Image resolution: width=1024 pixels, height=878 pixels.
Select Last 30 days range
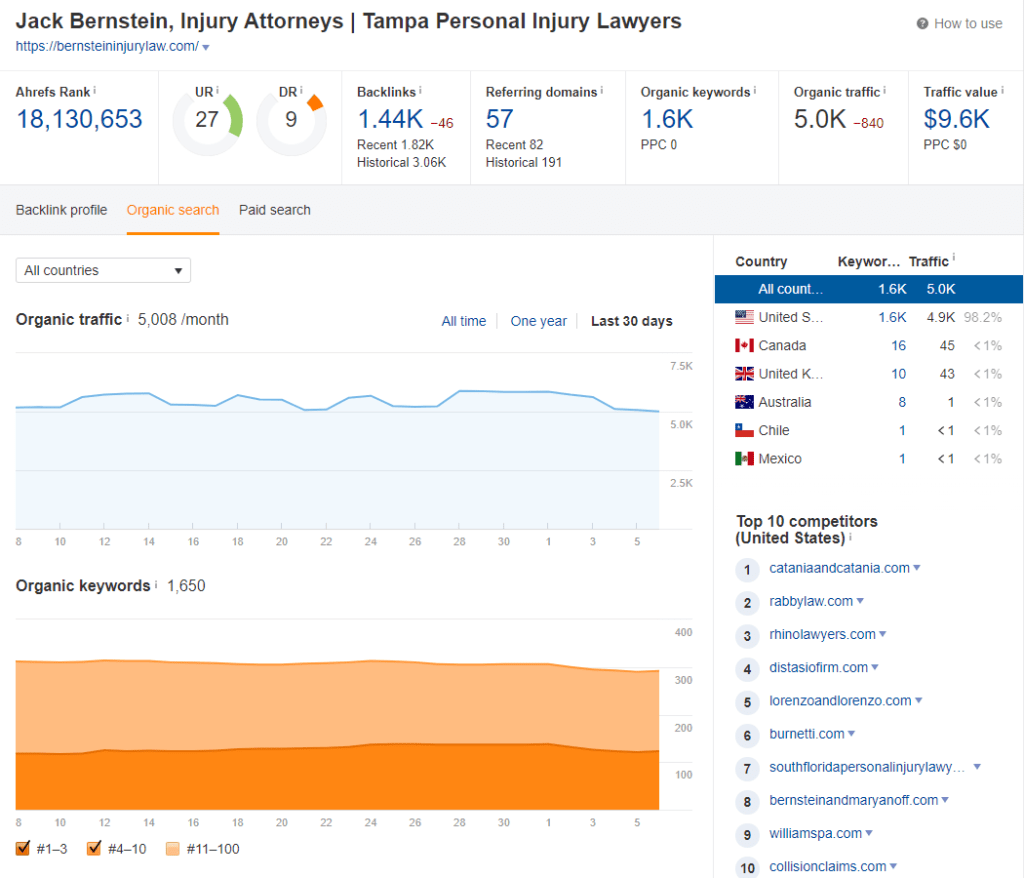coord(632,321)
